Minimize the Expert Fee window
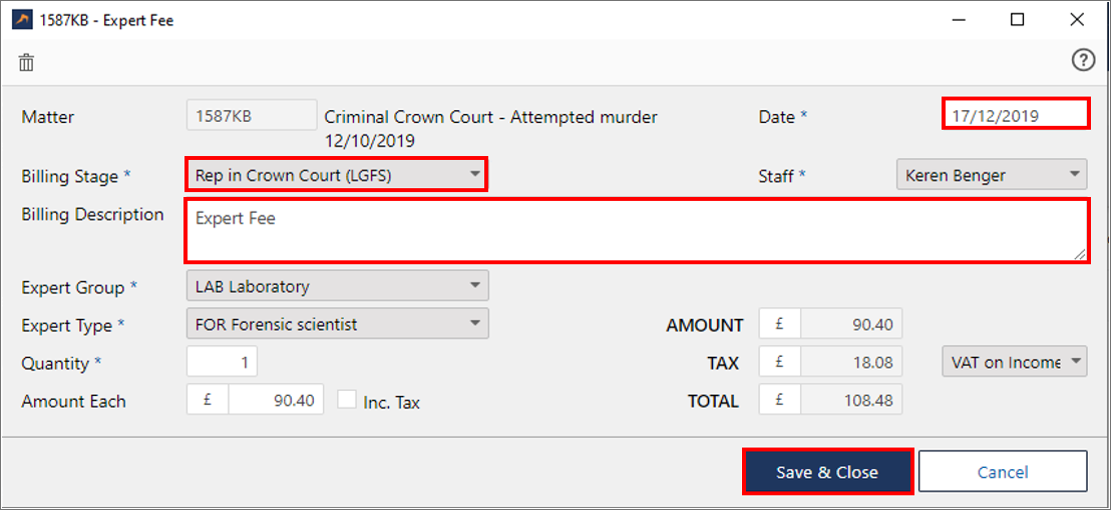 coord(958,20)
